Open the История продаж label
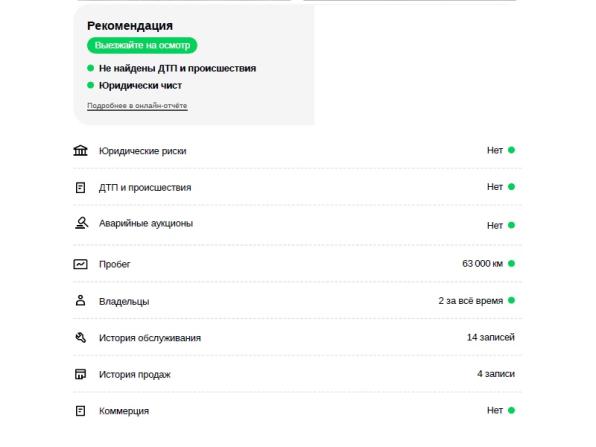 [135, 374]
